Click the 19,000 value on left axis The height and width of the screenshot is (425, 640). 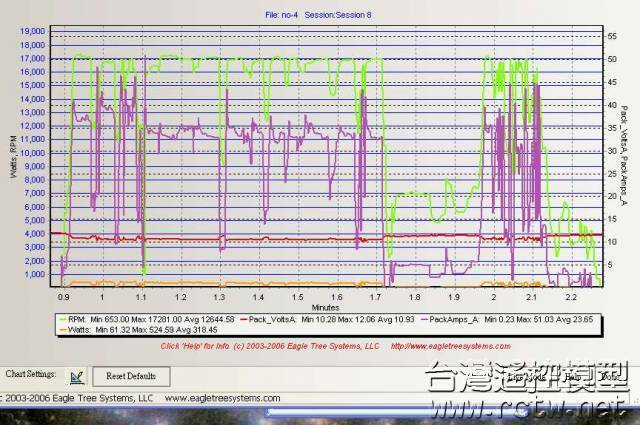[32, 31]
